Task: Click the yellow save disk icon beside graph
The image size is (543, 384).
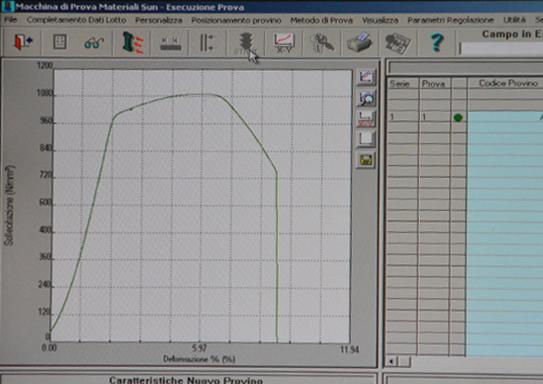Action: click(366, 160)
